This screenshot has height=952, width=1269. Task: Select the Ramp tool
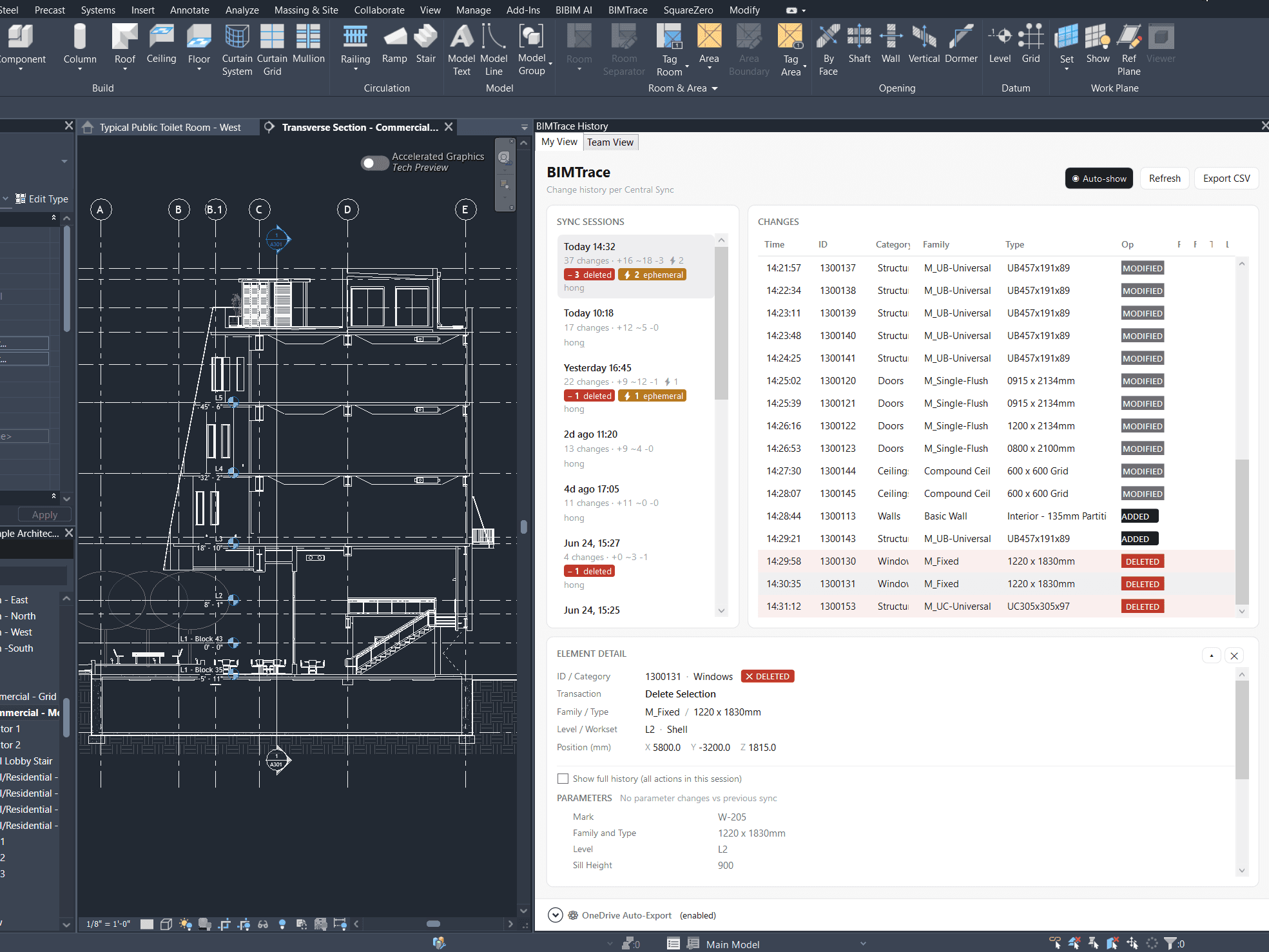coord(394,45)
